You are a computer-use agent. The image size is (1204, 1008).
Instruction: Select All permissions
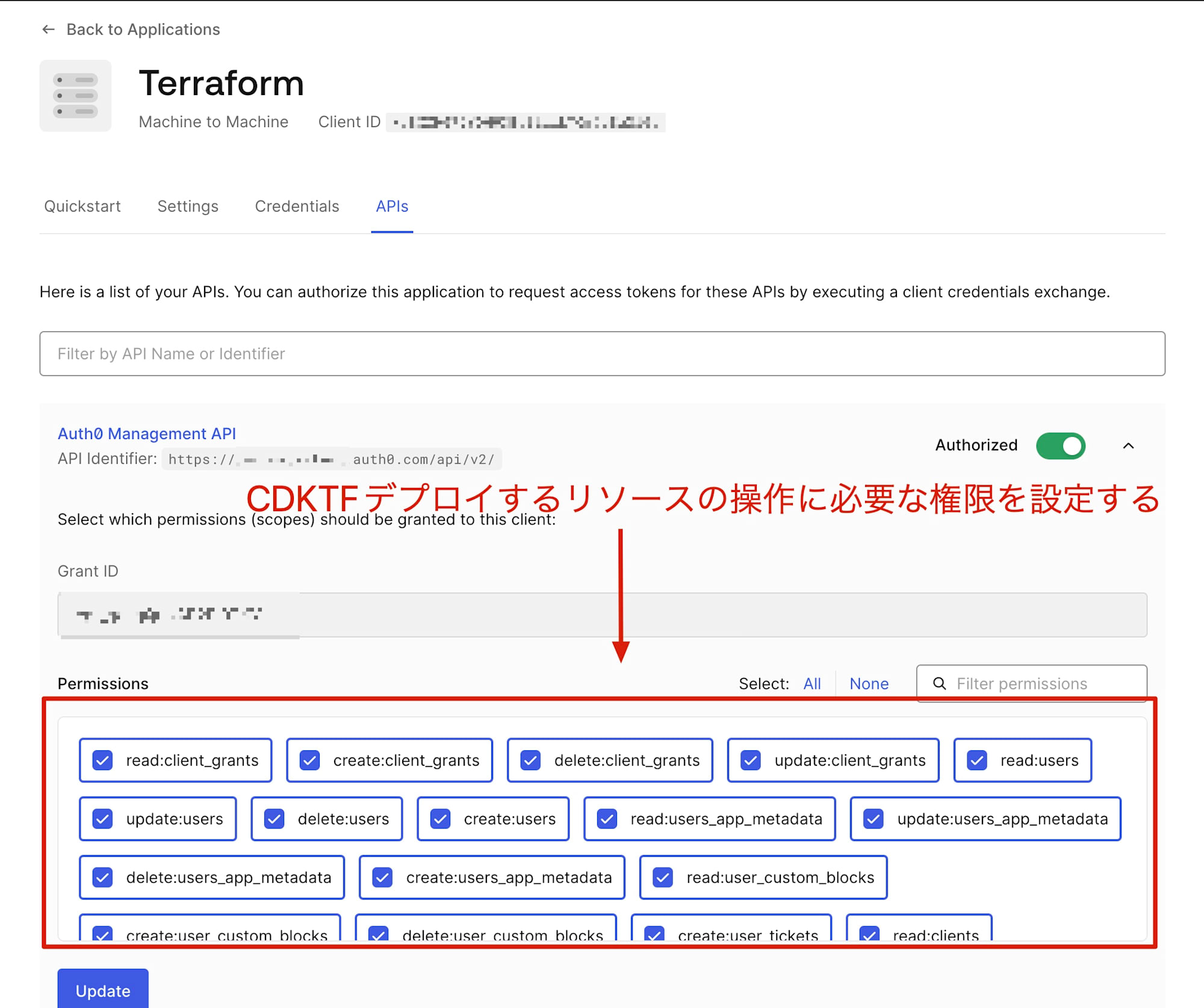coord(812,683)
